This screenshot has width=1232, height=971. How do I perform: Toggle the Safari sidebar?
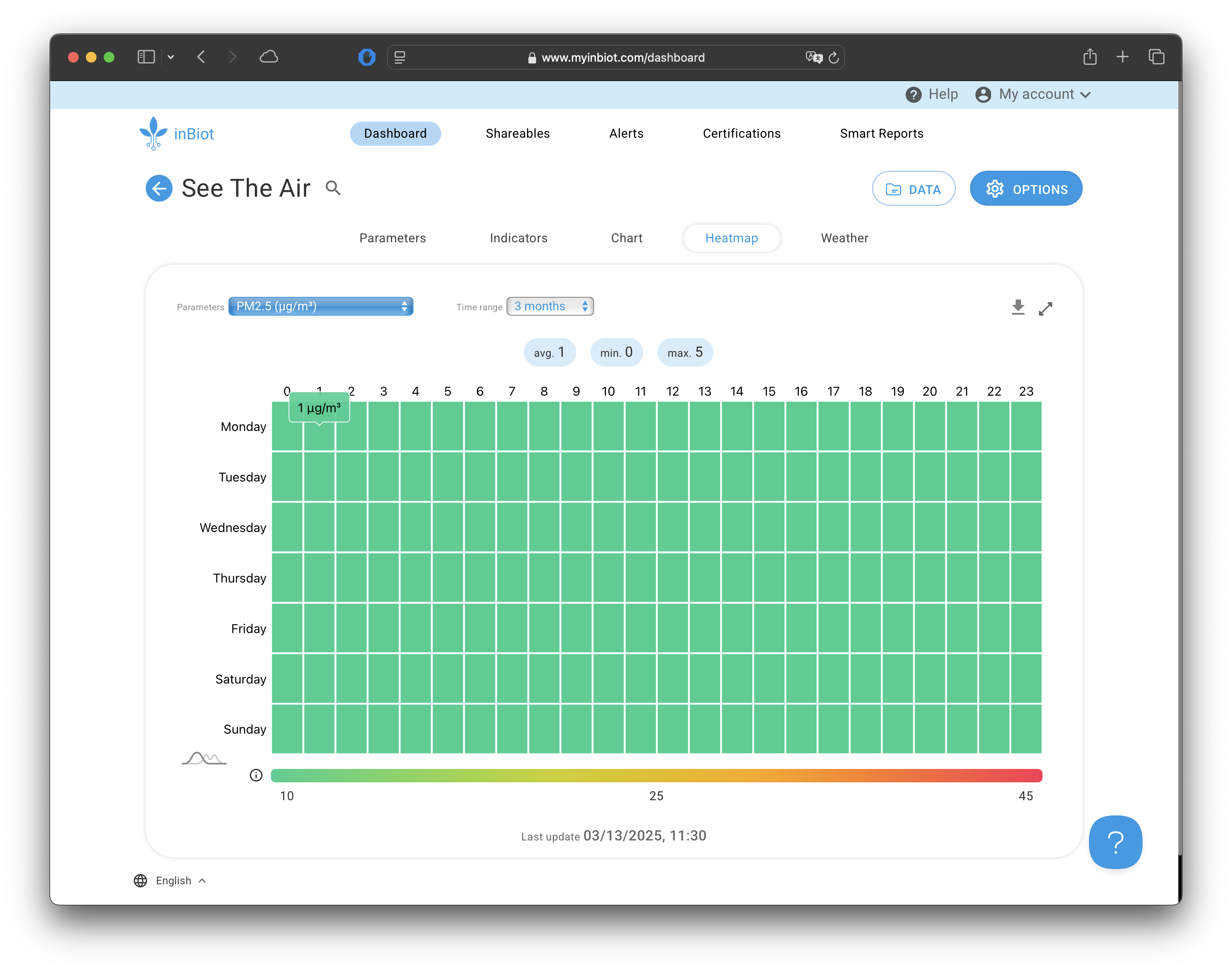pos(146,57)
